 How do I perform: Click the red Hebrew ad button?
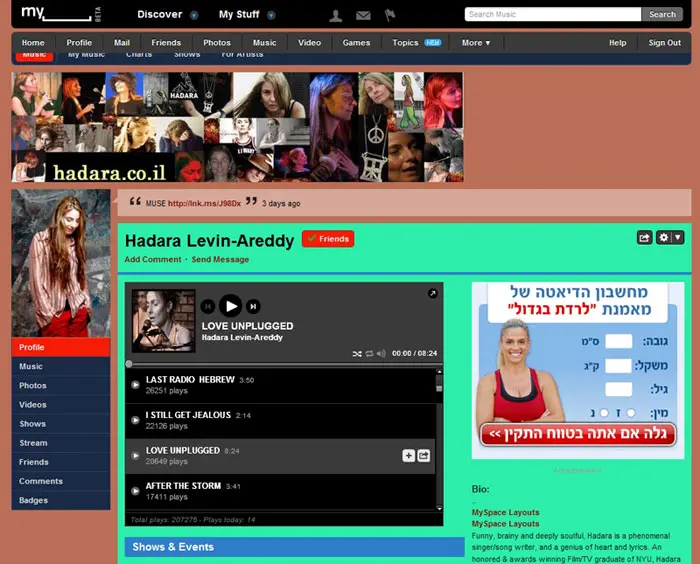point(578,434)
